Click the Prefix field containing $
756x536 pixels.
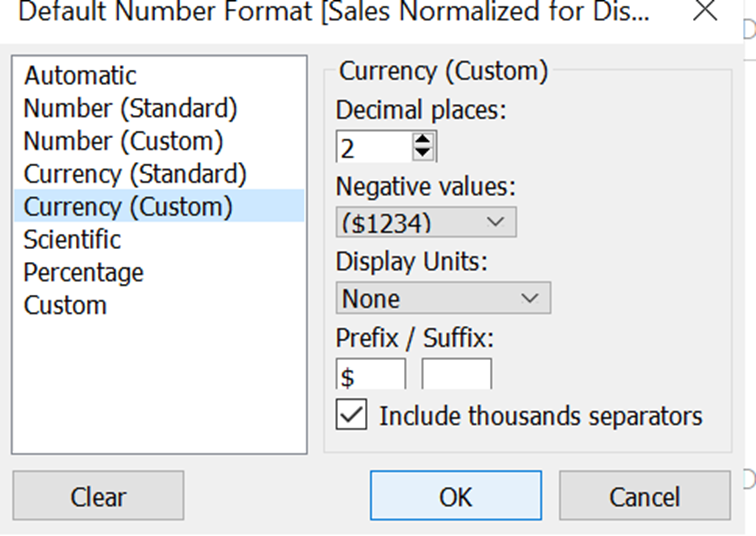click(371, 376)
